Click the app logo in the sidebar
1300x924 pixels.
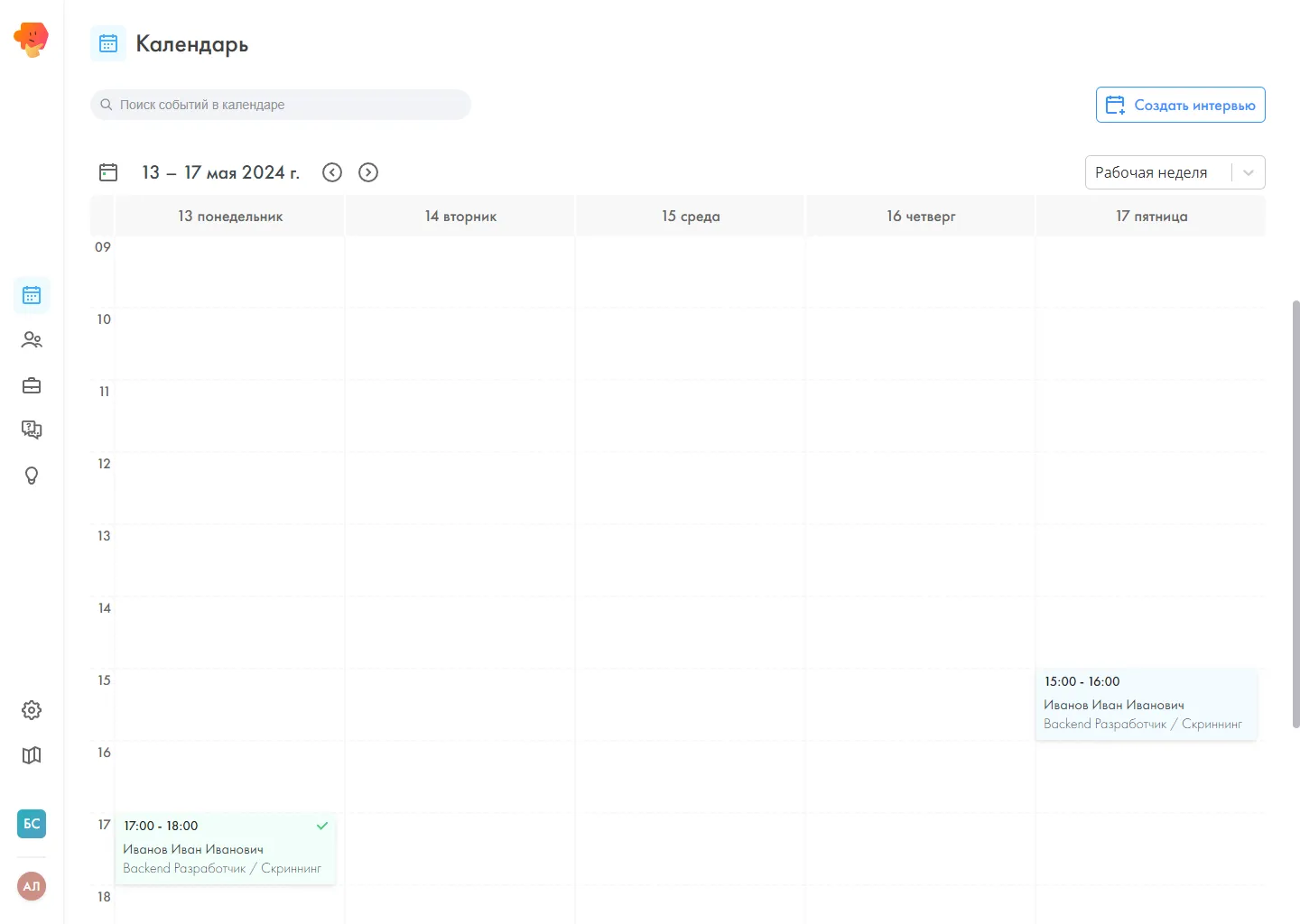tap(32, 40)
